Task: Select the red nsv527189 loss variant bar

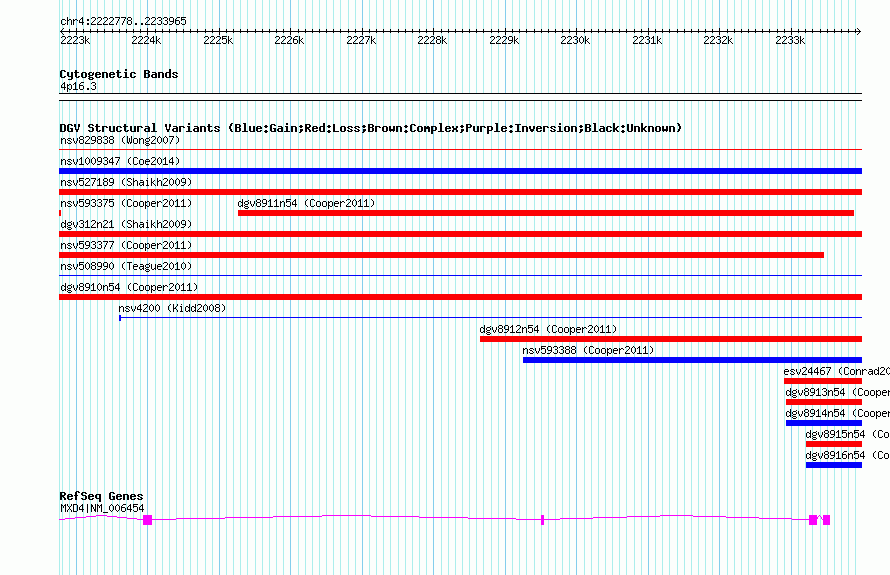Action: [460, 192]
